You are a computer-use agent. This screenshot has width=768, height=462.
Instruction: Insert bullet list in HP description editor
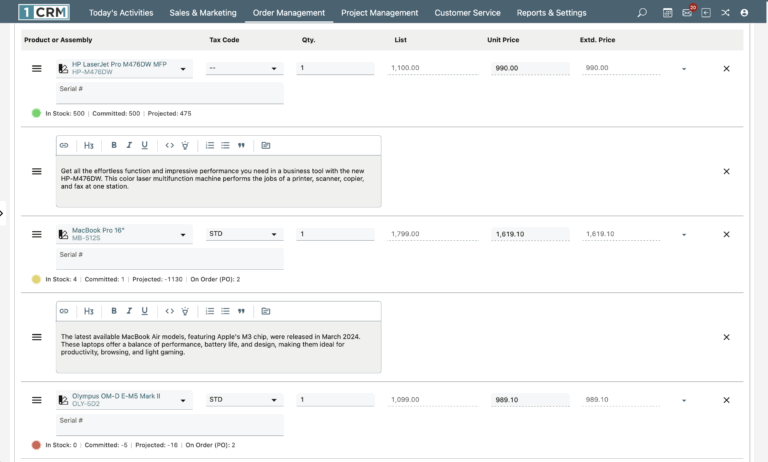tap(225, 145)
